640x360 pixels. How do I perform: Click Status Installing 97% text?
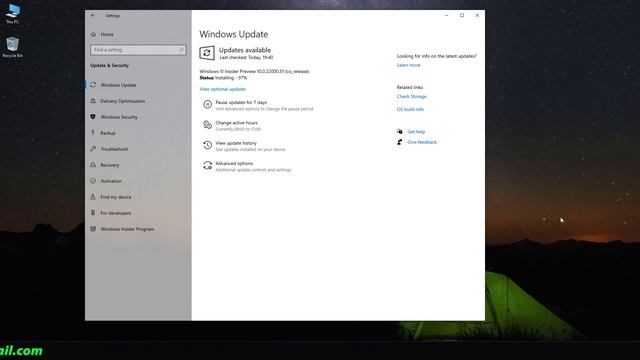[x=223, y=78]
